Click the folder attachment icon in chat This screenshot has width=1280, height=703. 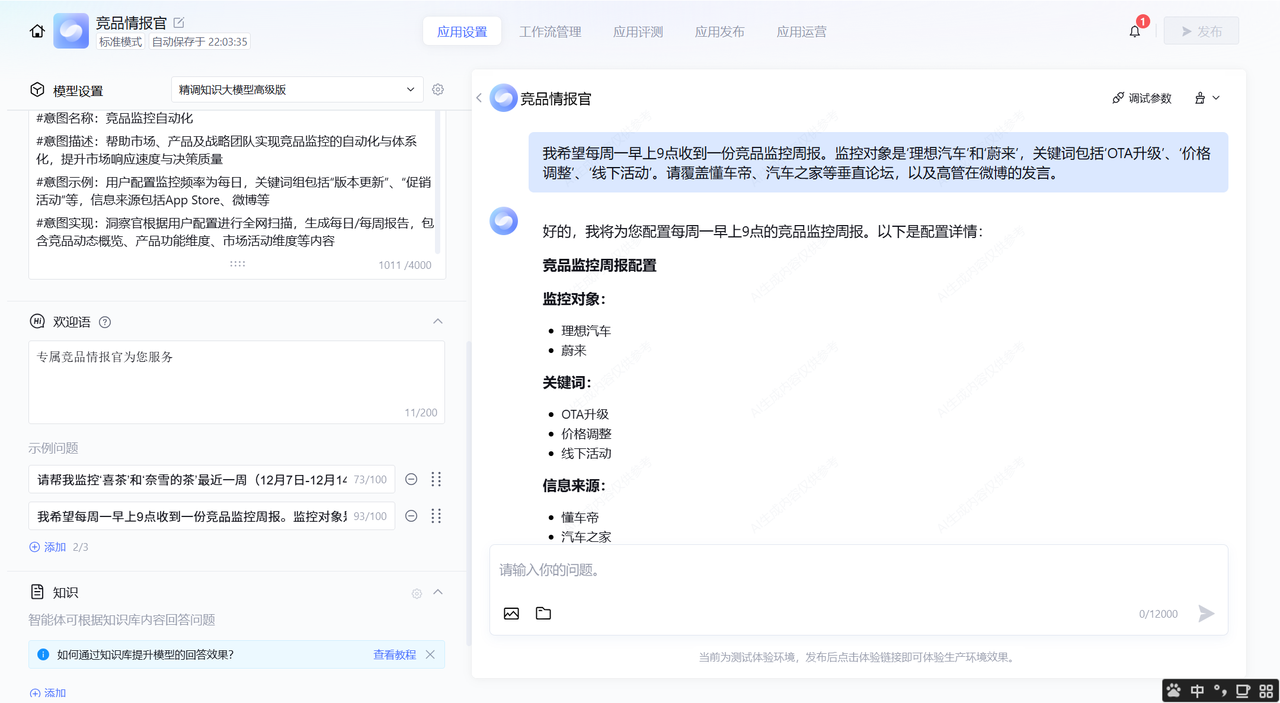point(543,613)
